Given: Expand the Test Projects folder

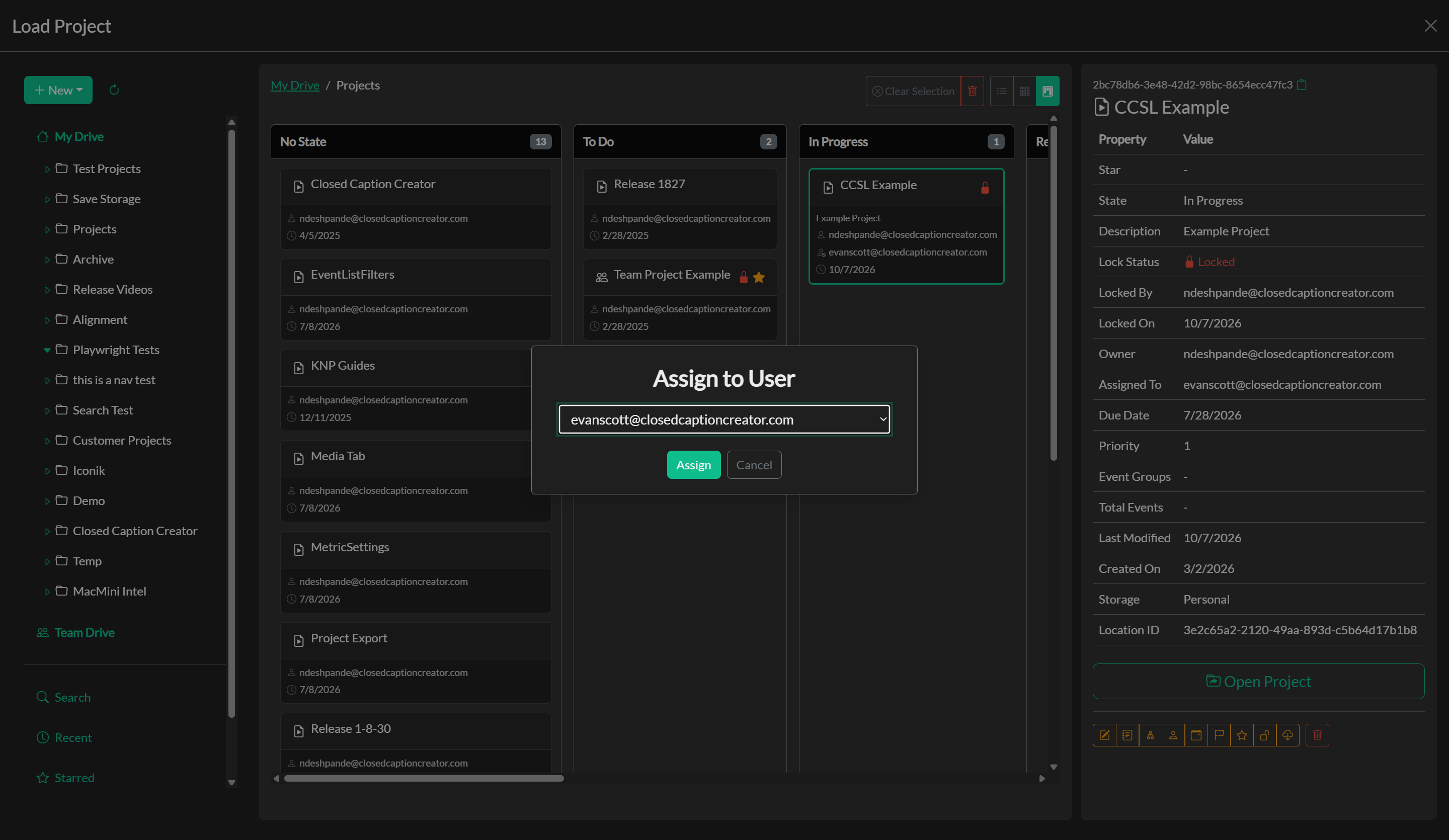Looking at the screenshot, I should (47, 169).
